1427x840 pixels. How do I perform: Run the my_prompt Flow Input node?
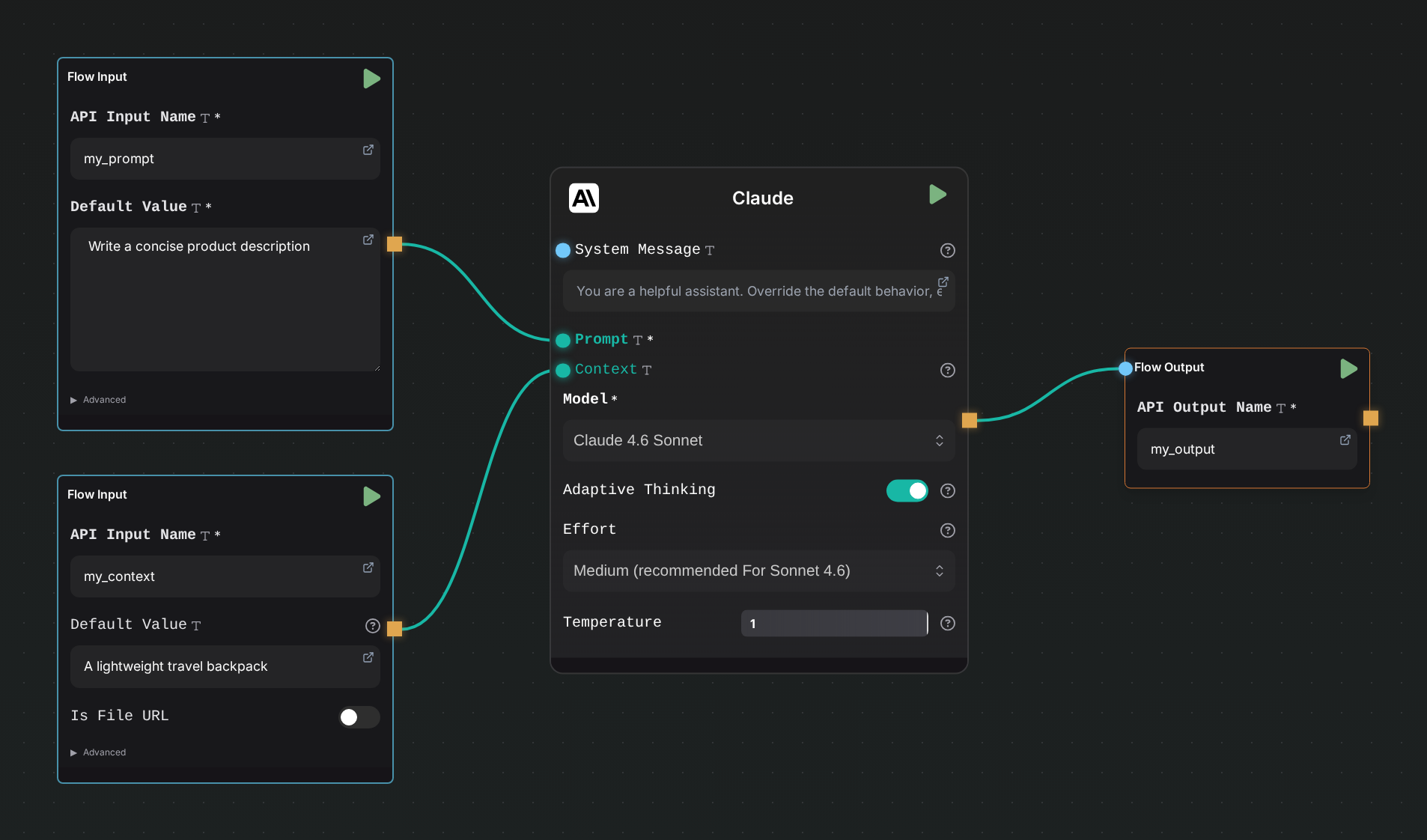371,79
